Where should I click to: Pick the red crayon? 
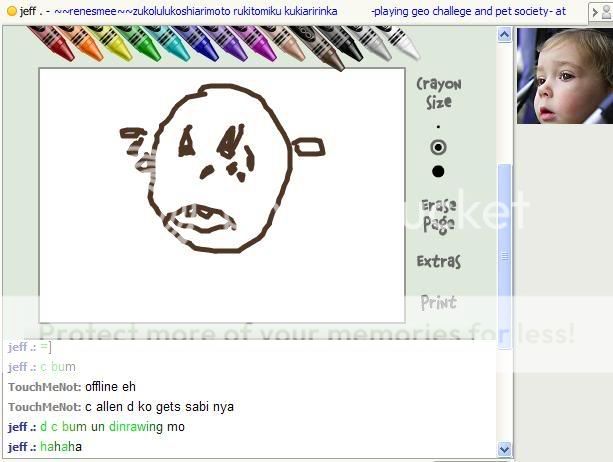[55, 42]
